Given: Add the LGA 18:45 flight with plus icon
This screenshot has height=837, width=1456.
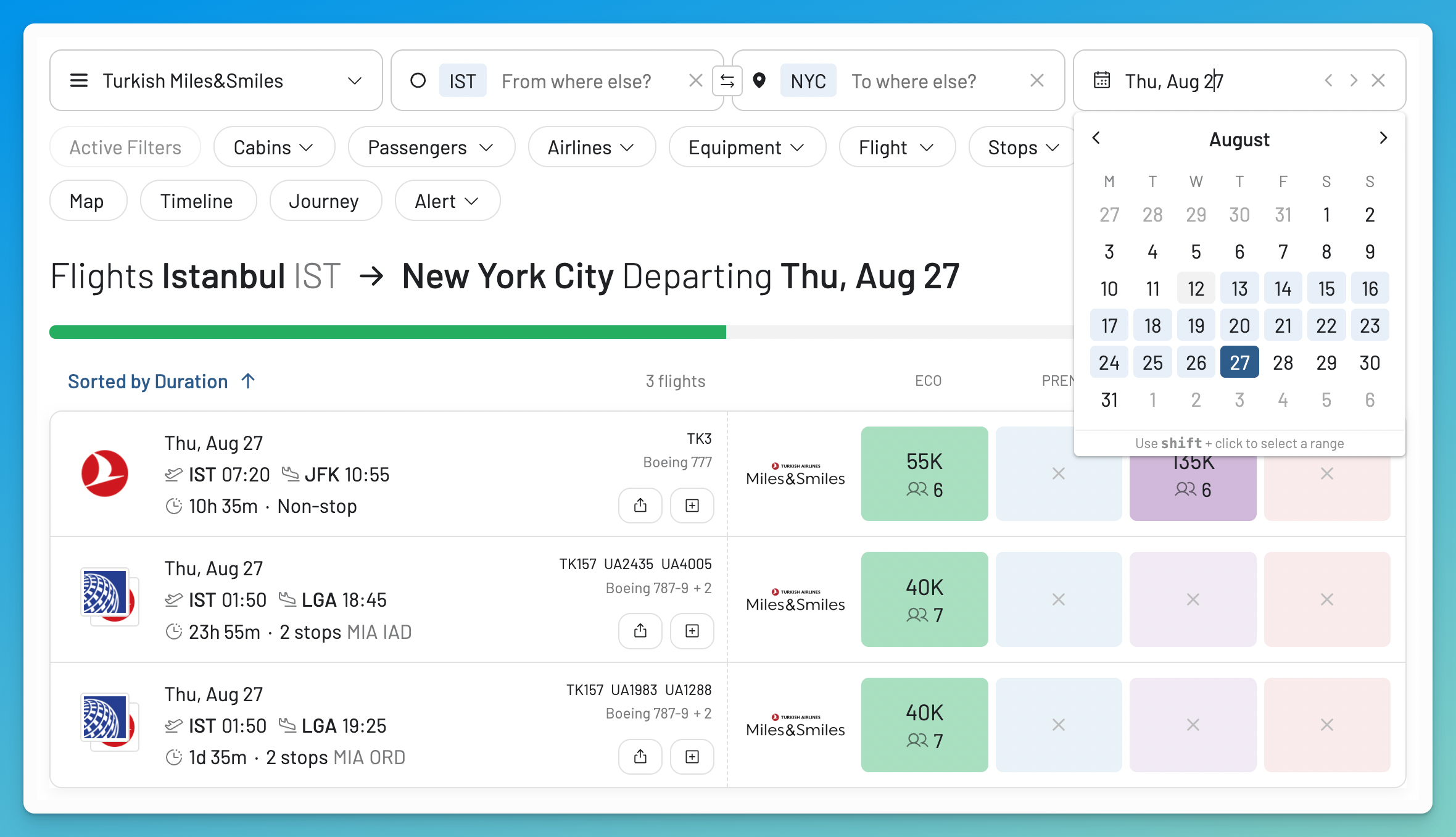Looking at the screenshot, I should coord(692,630).
